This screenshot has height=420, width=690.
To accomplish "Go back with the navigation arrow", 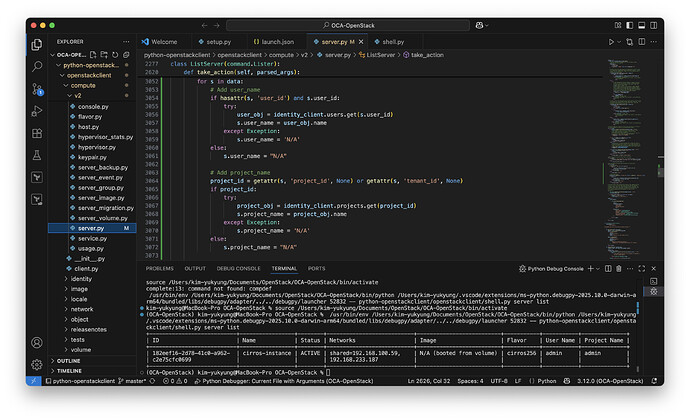I will click(204, 26).
